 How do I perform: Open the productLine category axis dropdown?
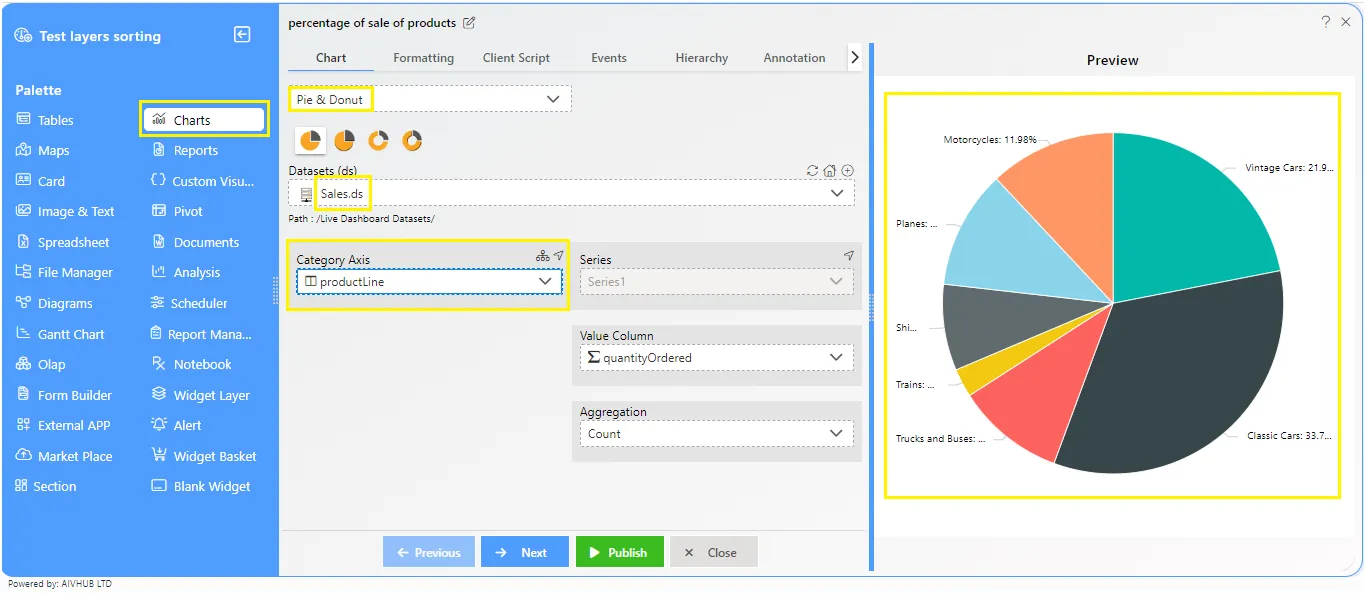[429, 282]
